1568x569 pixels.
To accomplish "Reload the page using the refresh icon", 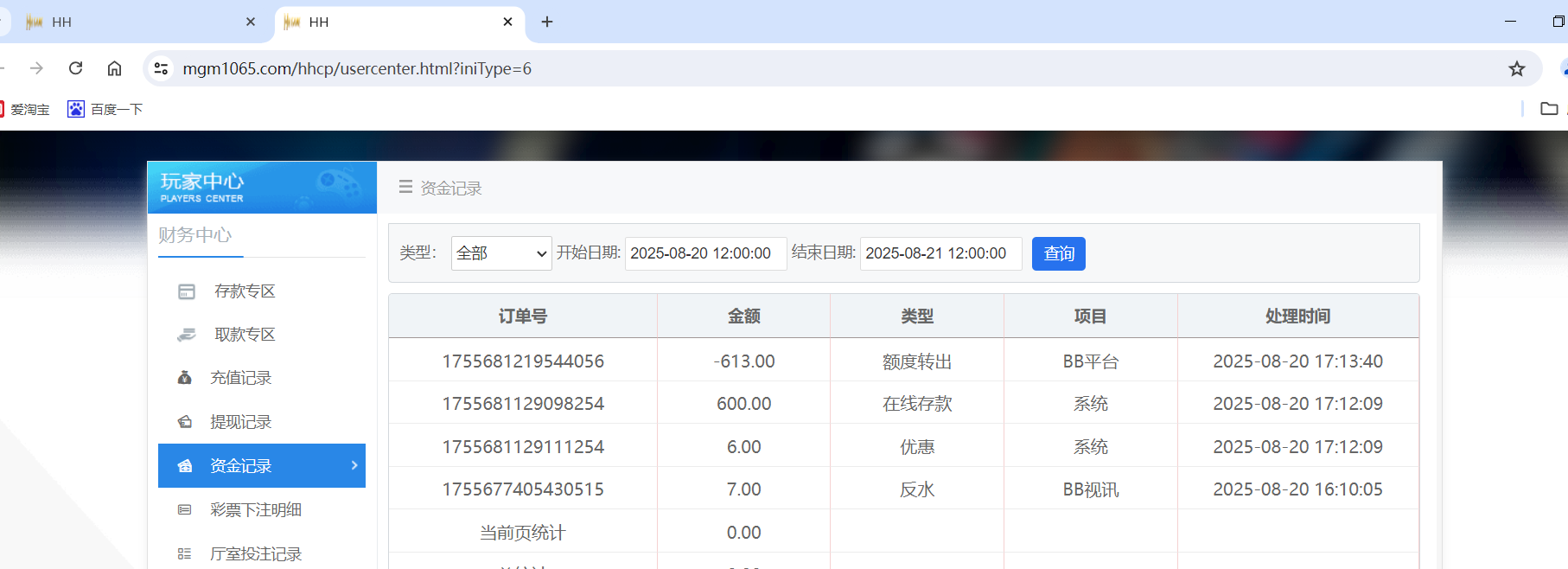I will (76, 68).
